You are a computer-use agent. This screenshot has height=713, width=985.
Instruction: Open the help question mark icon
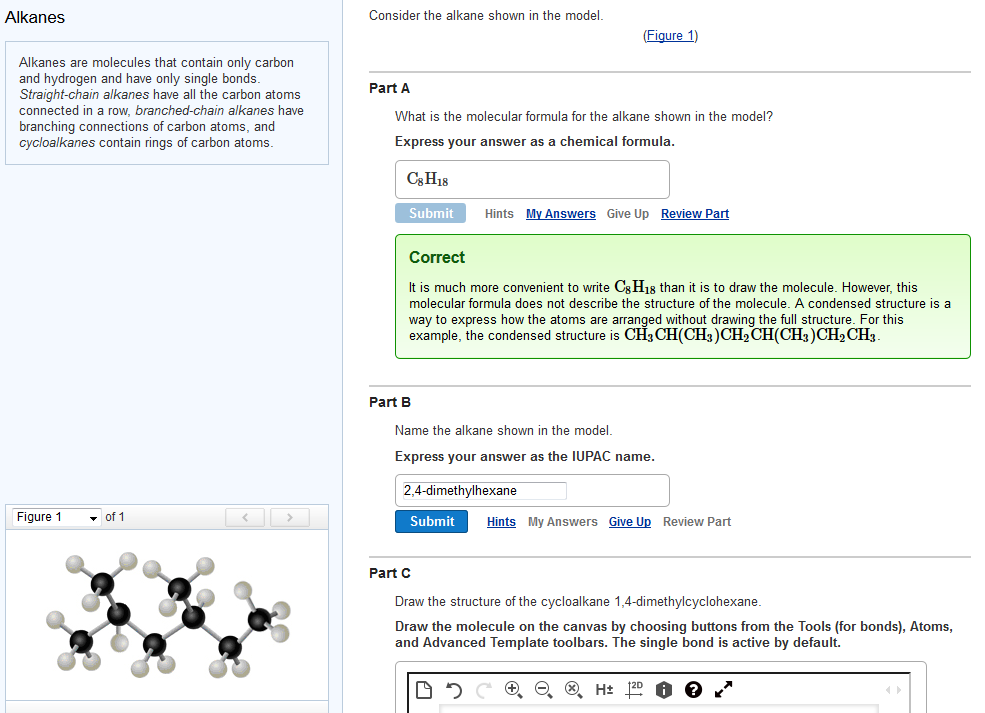tap(693, 690)
